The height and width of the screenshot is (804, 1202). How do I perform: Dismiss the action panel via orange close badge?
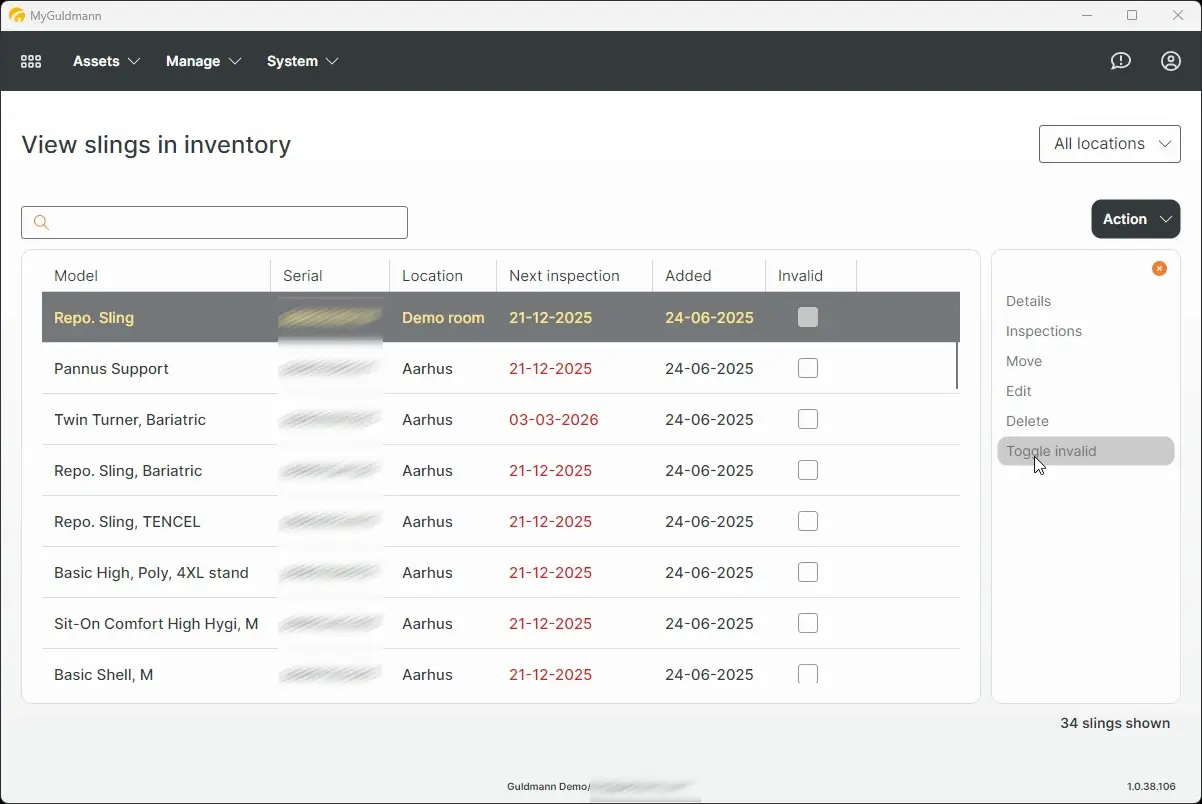coord(1159,268)
